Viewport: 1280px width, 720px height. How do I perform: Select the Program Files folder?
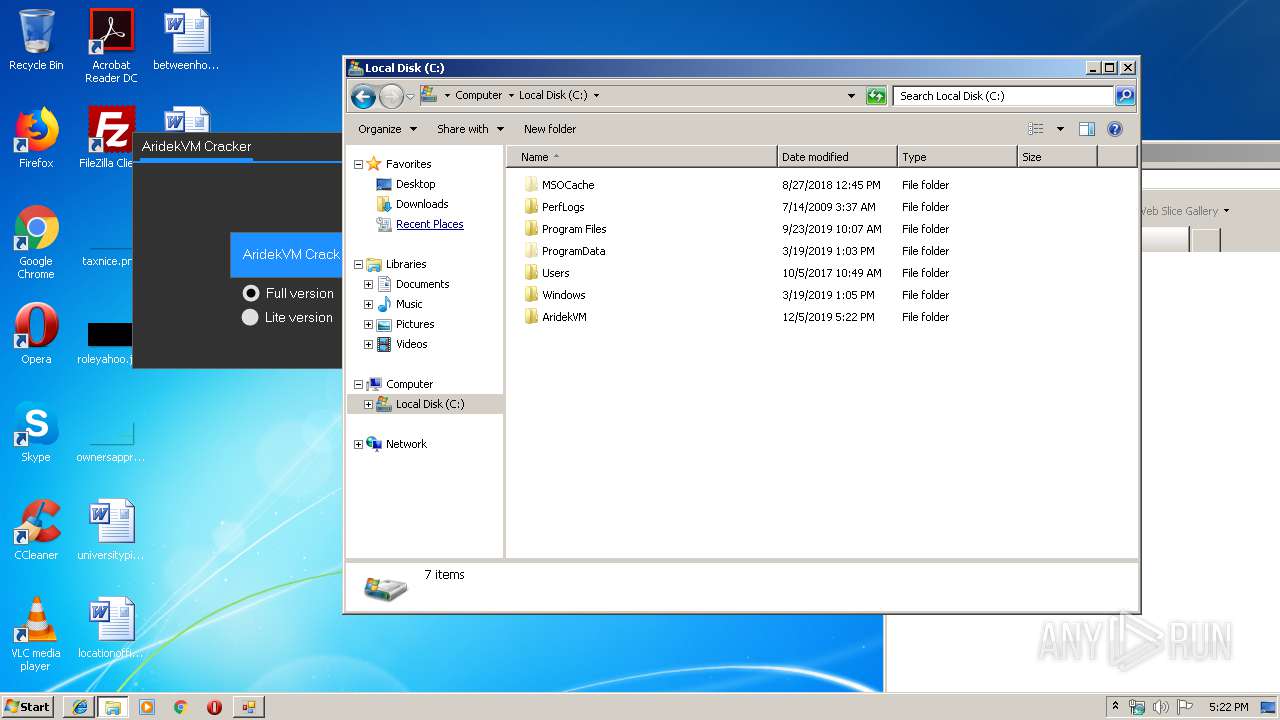(x=574, y=229)
